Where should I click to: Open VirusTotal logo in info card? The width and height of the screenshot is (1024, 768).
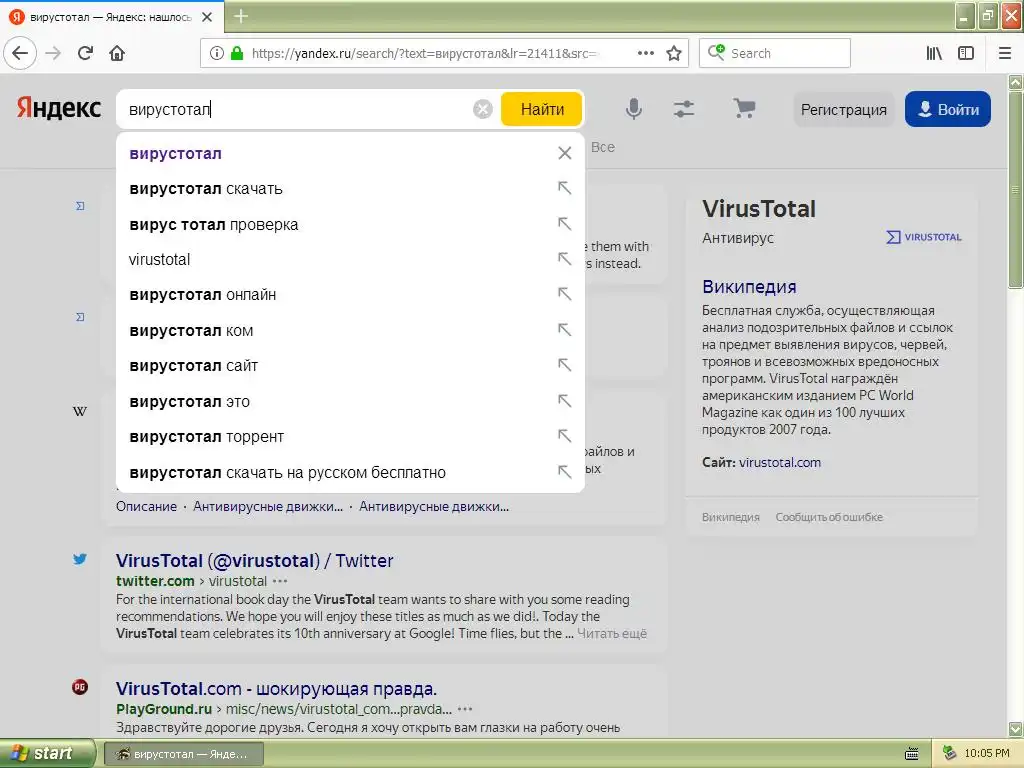(x=924, y=237)
